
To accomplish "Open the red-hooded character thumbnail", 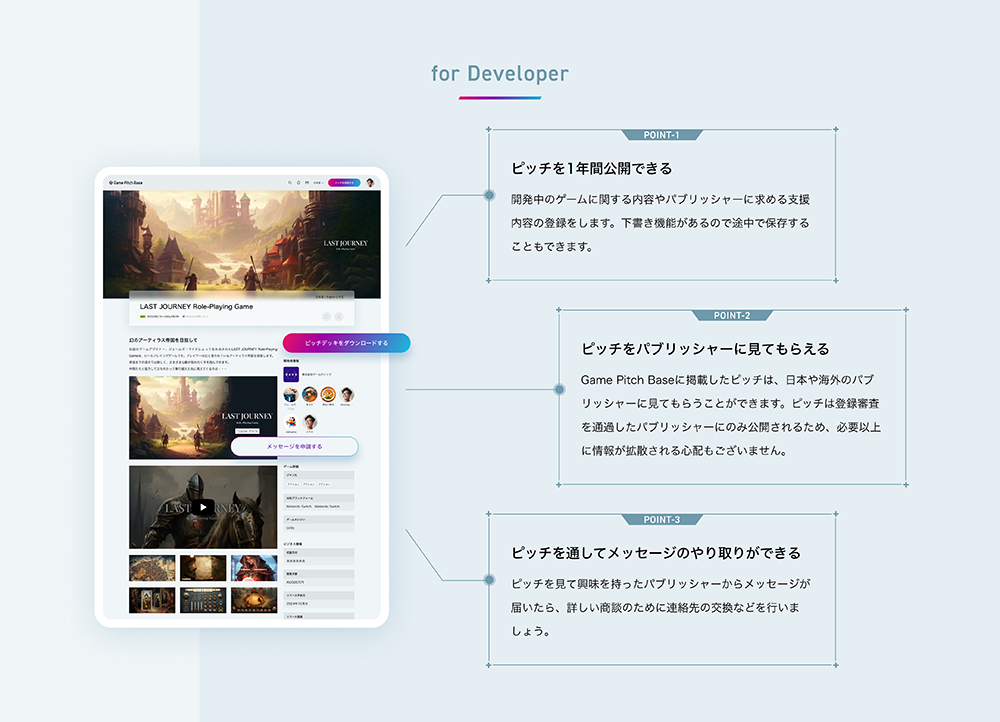I will (254, 568).
